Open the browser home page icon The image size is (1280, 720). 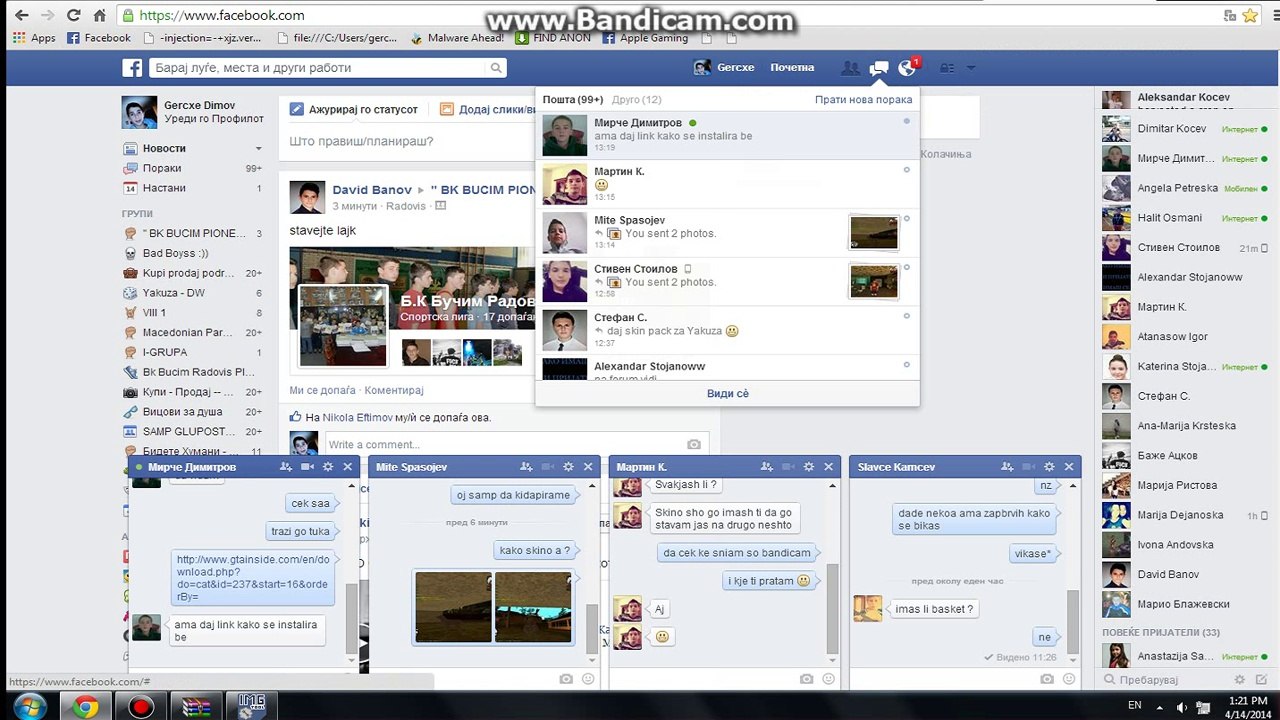(x=99, y=15)
